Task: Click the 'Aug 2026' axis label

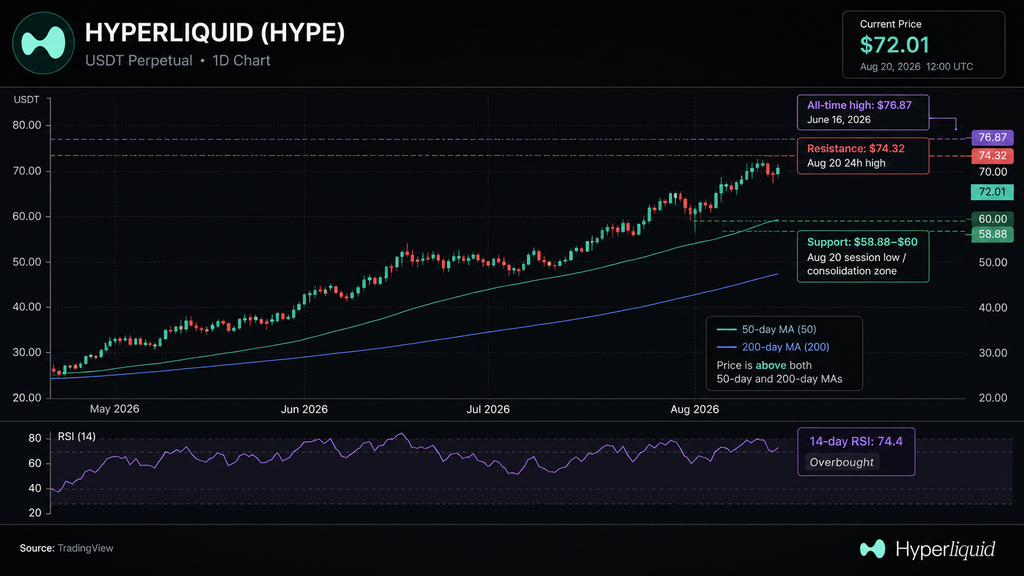Action: (695, 409)
